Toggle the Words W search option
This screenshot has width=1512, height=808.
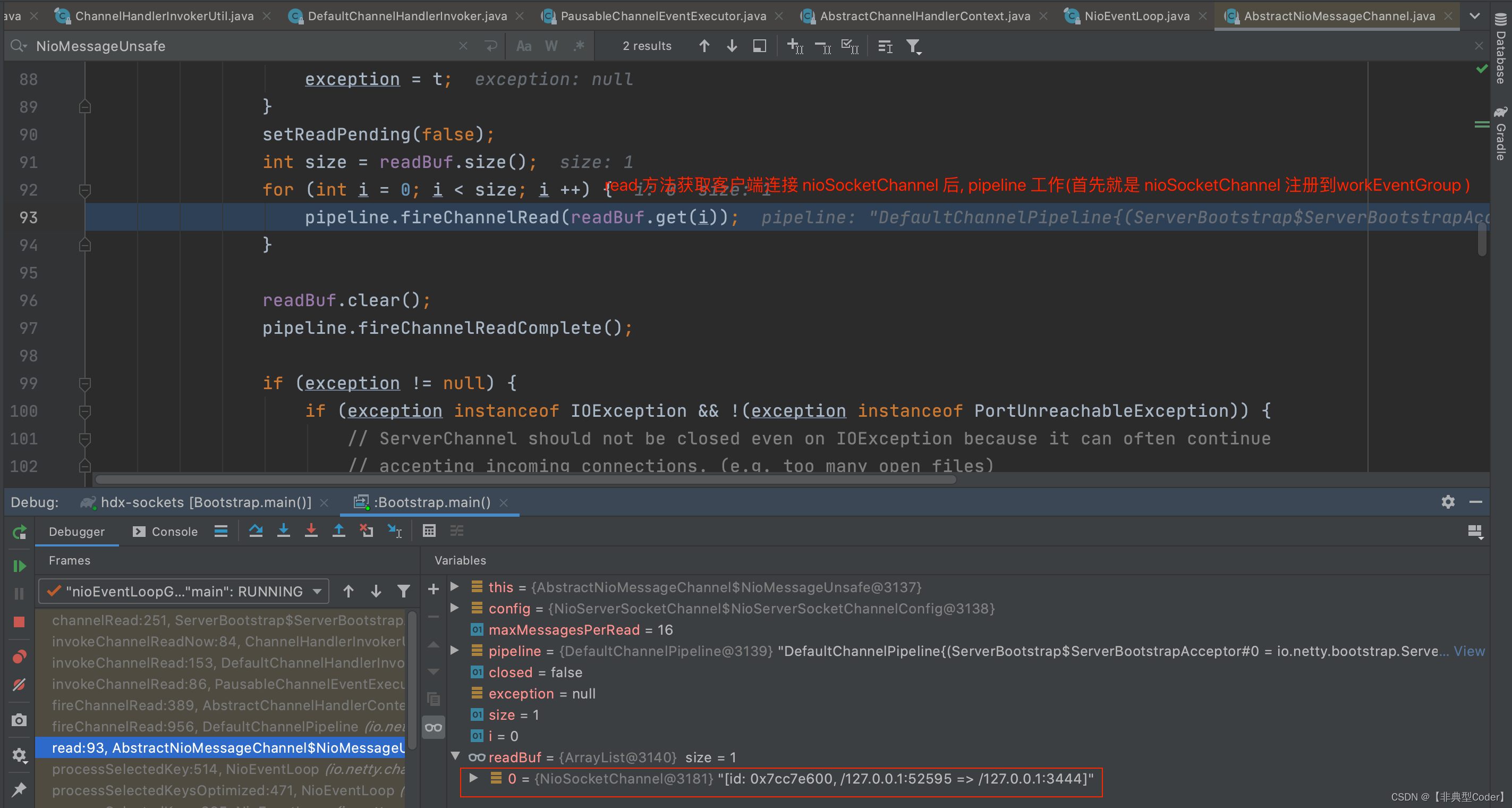[x=550, y=46]
